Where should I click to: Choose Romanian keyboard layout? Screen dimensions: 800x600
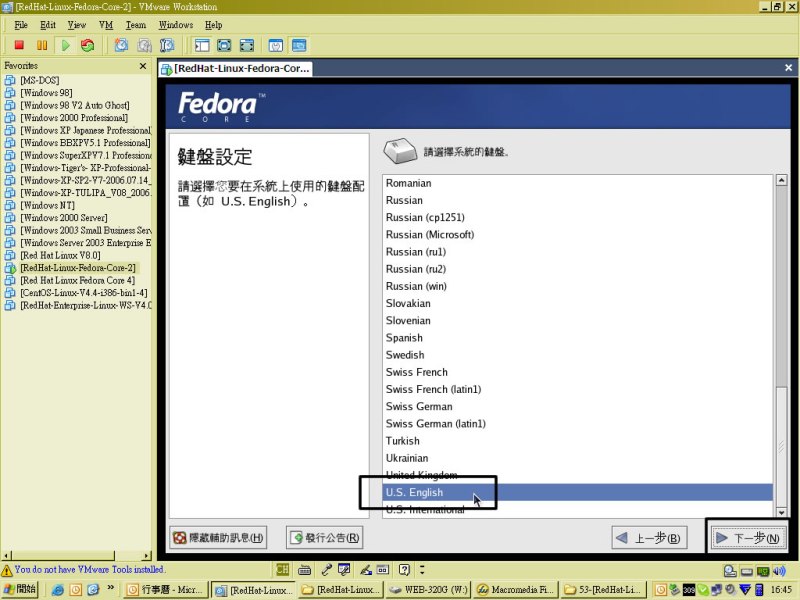coord(578,183)
